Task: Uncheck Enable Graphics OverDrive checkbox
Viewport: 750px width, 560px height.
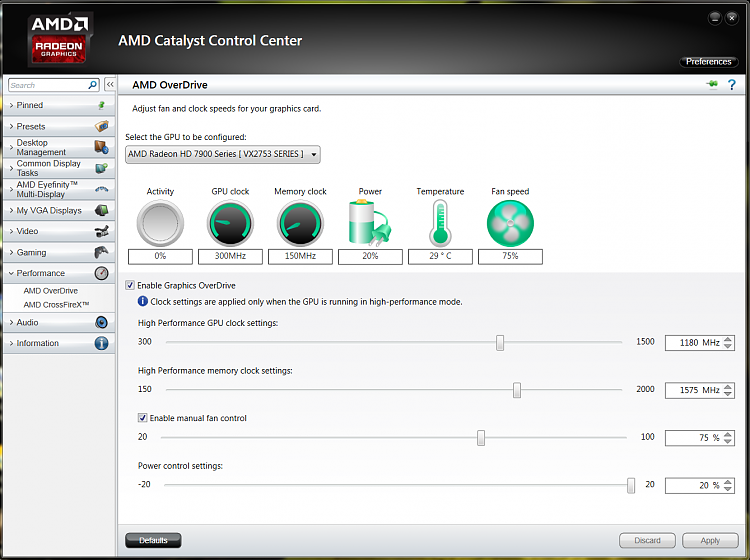Action: [130, 285]
